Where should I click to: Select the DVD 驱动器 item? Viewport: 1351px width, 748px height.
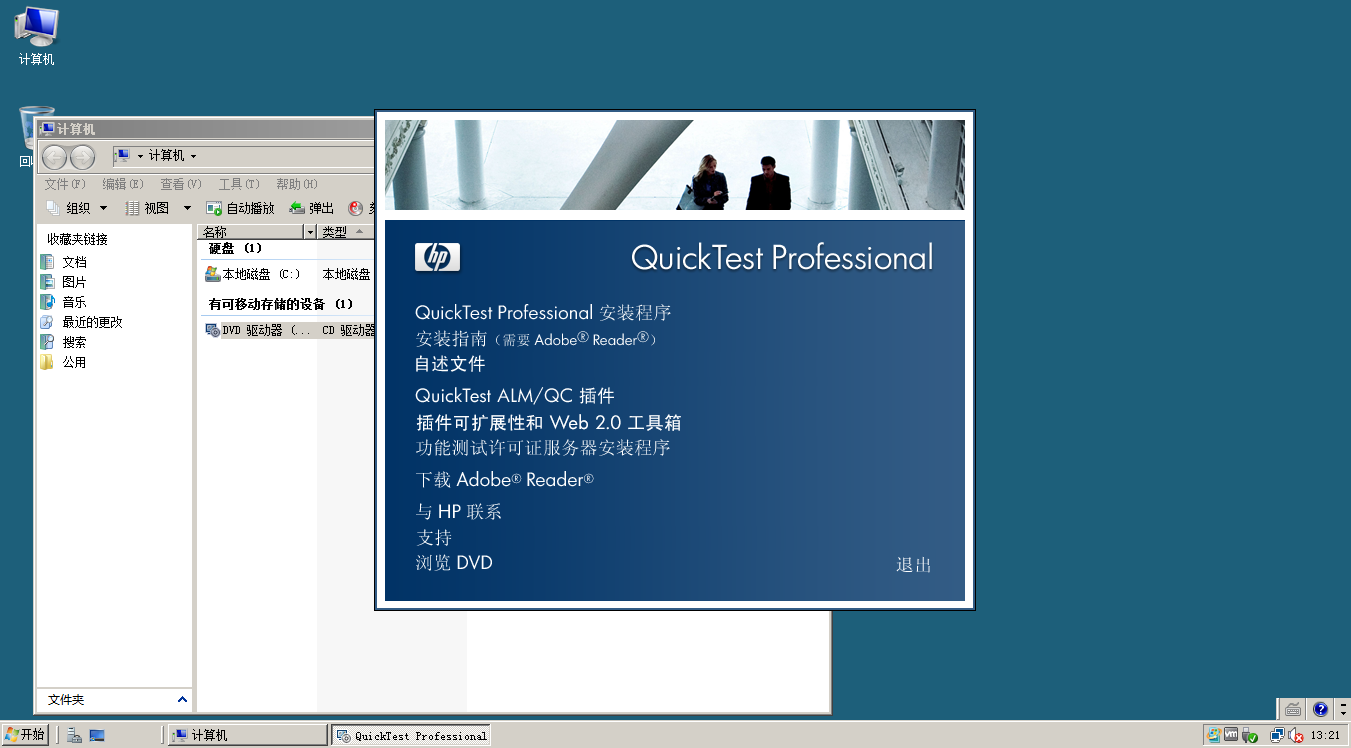tap(258, 330)
